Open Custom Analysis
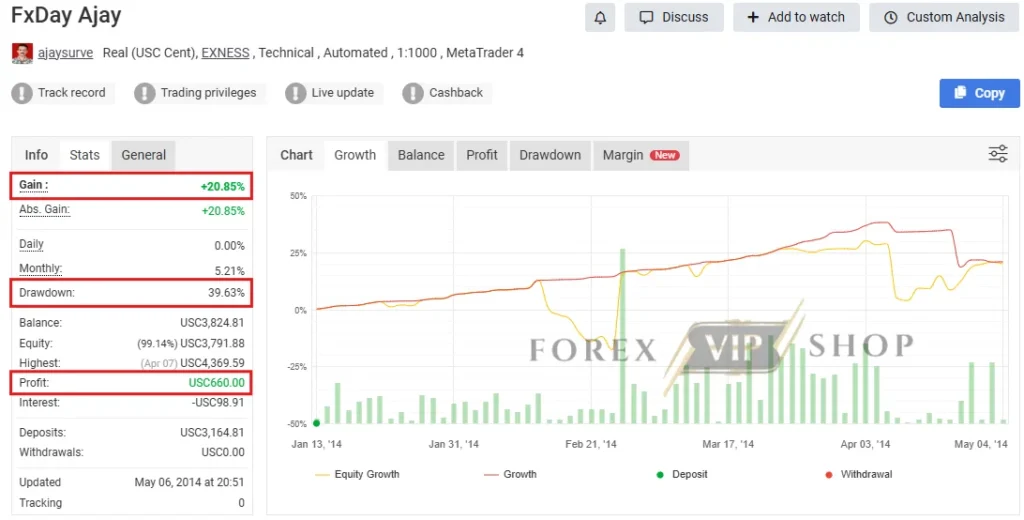This screenshot has width=1024, height=520. point(944,18)
